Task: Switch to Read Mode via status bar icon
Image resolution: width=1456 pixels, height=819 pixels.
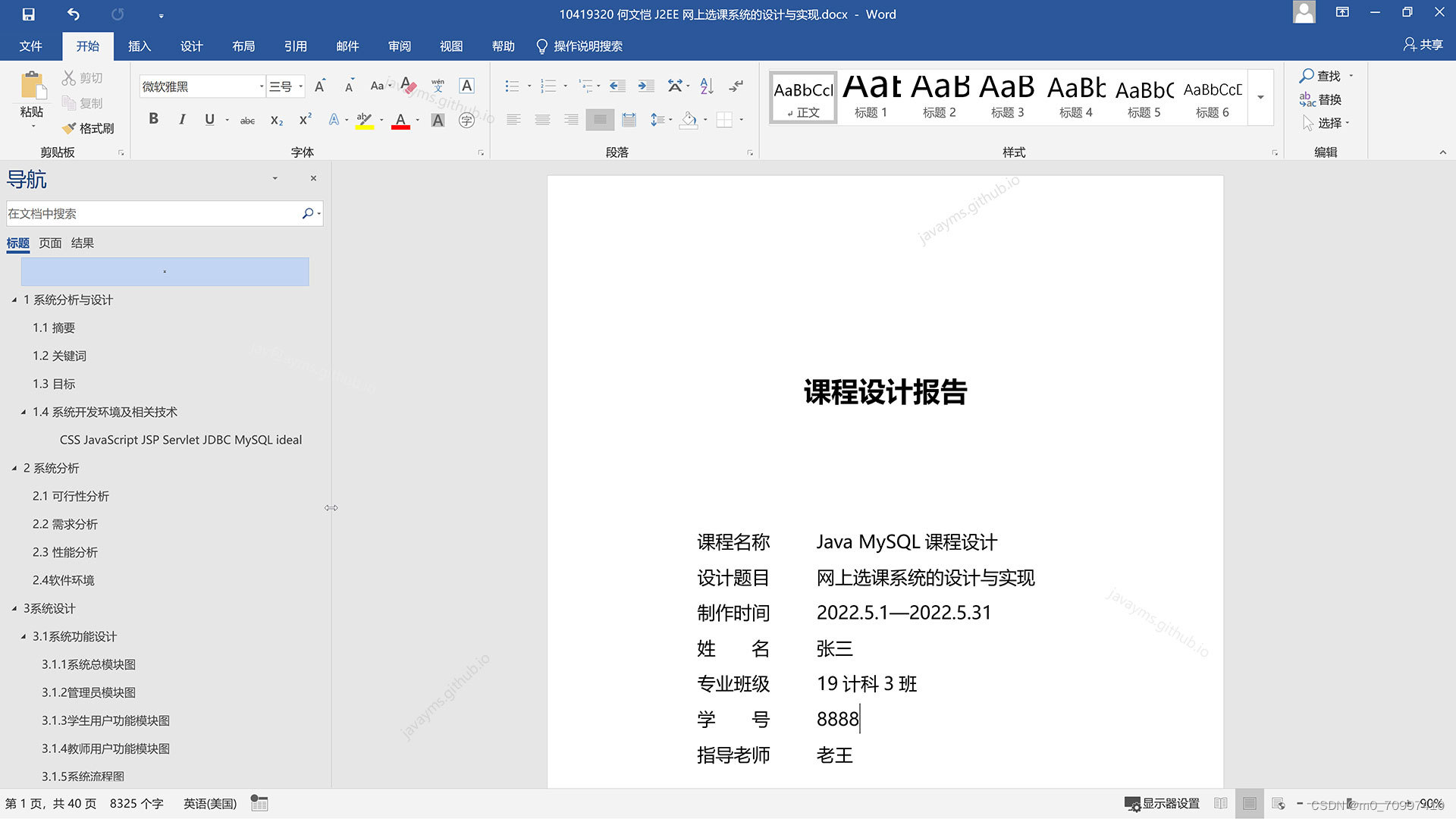Action: click(x=1221, y=803)
